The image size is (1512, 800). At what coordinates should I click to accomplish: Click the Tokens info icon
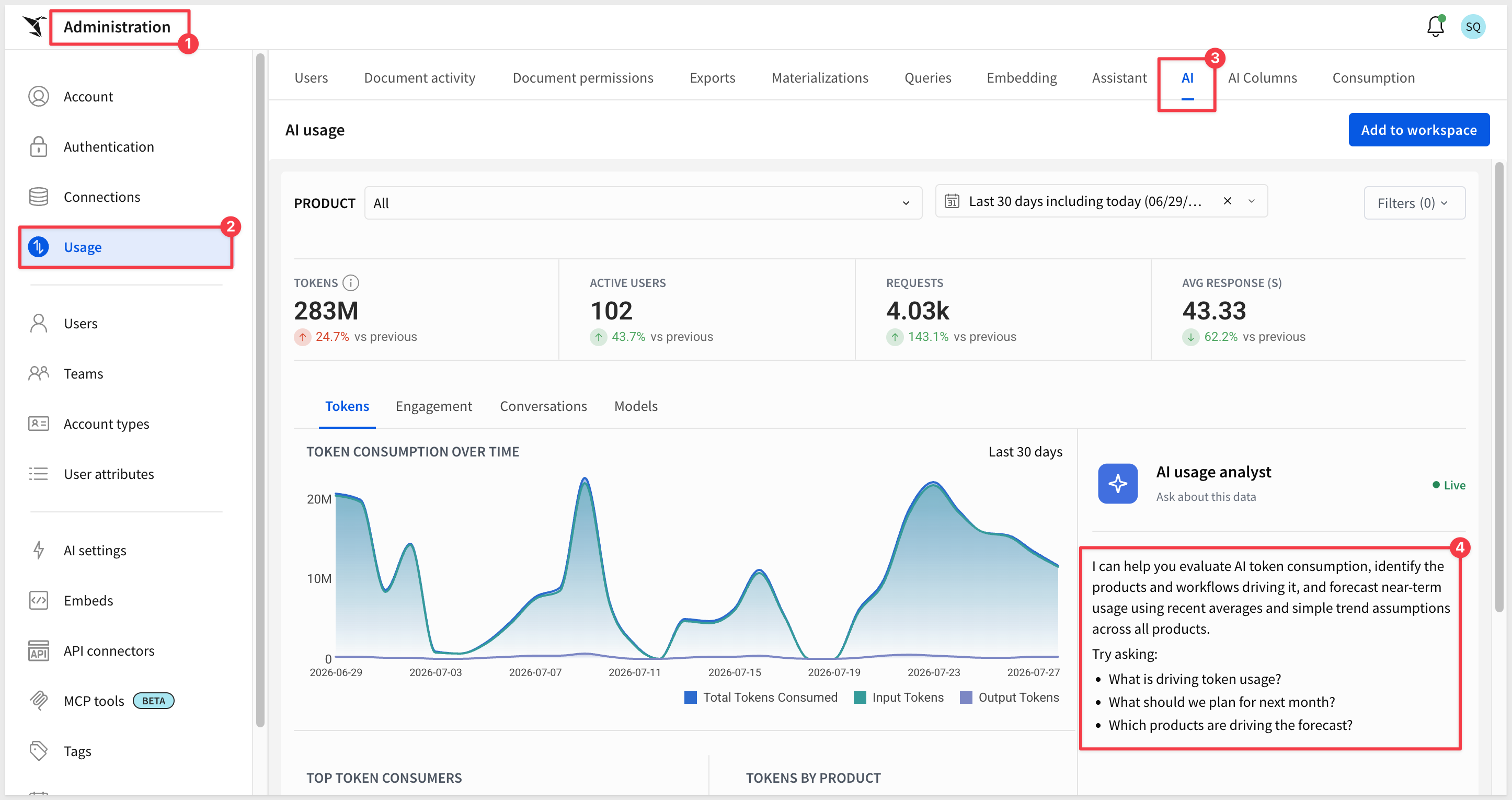click(x=350, y=283)
